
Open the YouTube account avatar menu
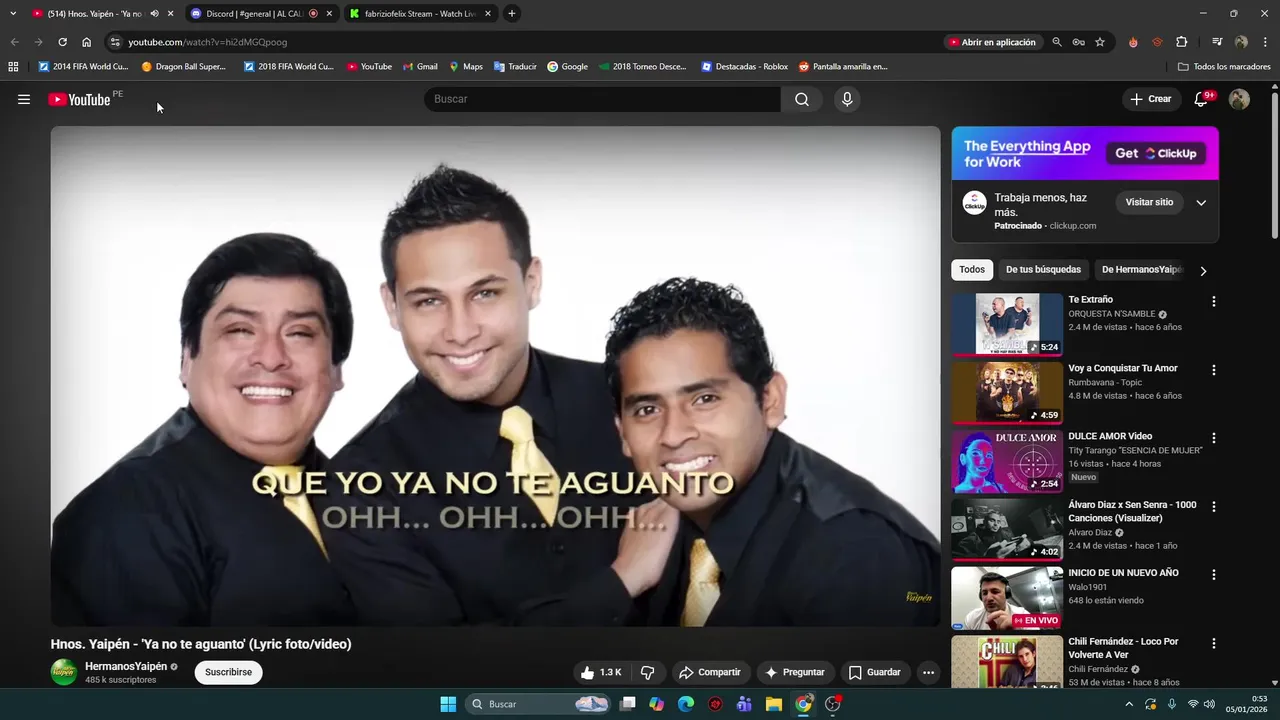pyautogui.click(x=1239, y=99)
